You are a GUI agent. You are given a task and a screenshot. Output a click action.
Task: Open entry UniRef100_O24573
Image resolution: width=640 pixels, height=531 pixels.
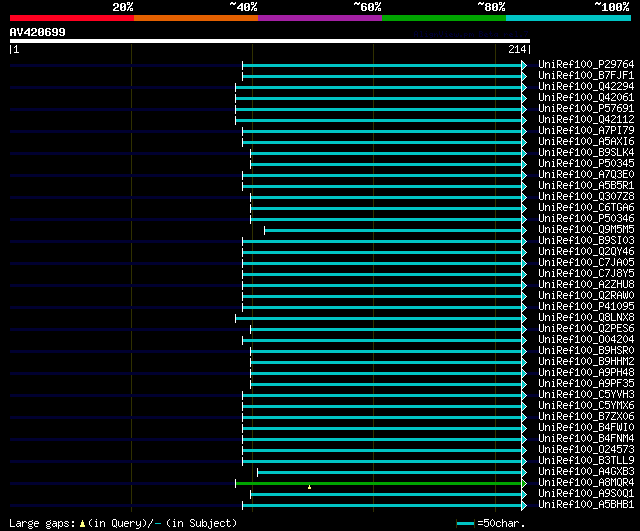tap(586, 450)
